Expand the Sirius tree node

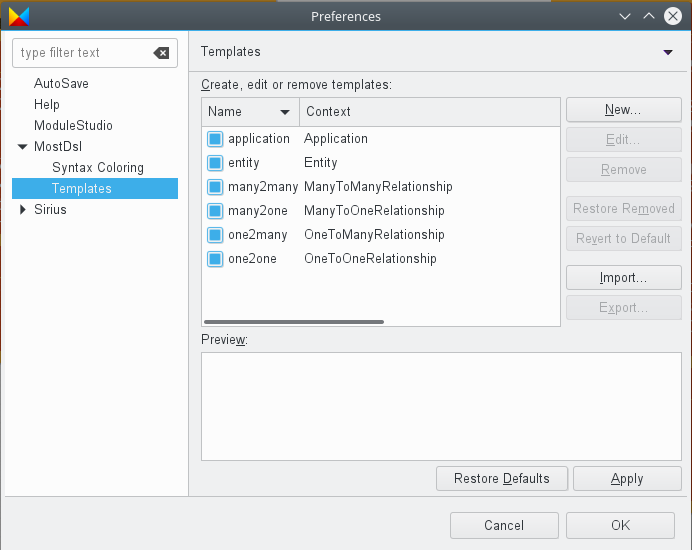click(x=23, y=210)
